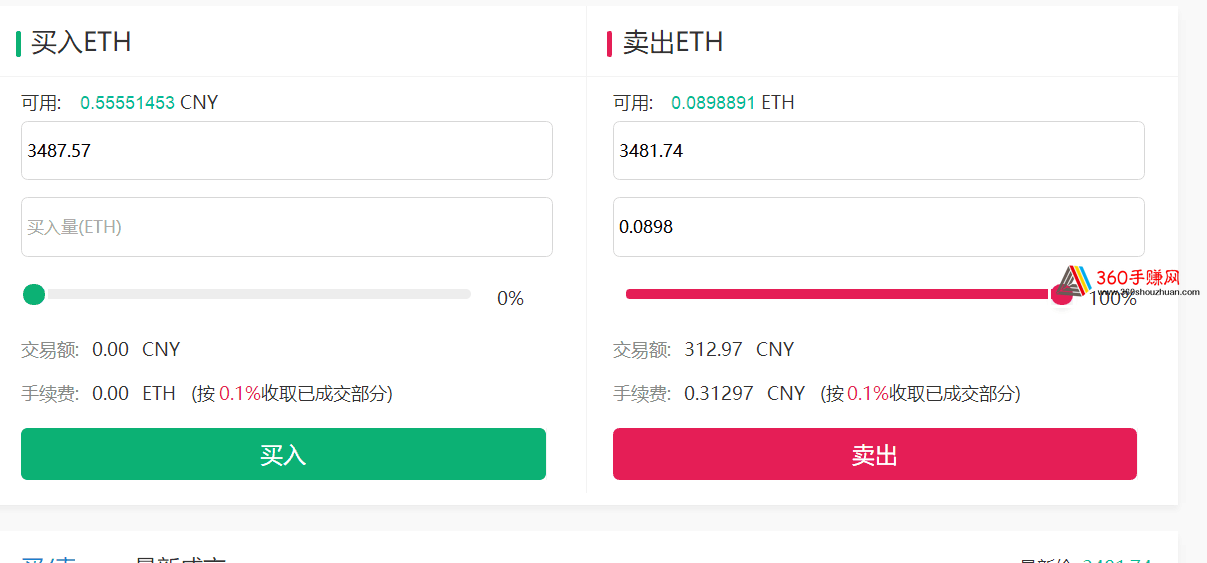
Task: Focus the buy price field showing 3487.57
Action: (x=287, y=151)
